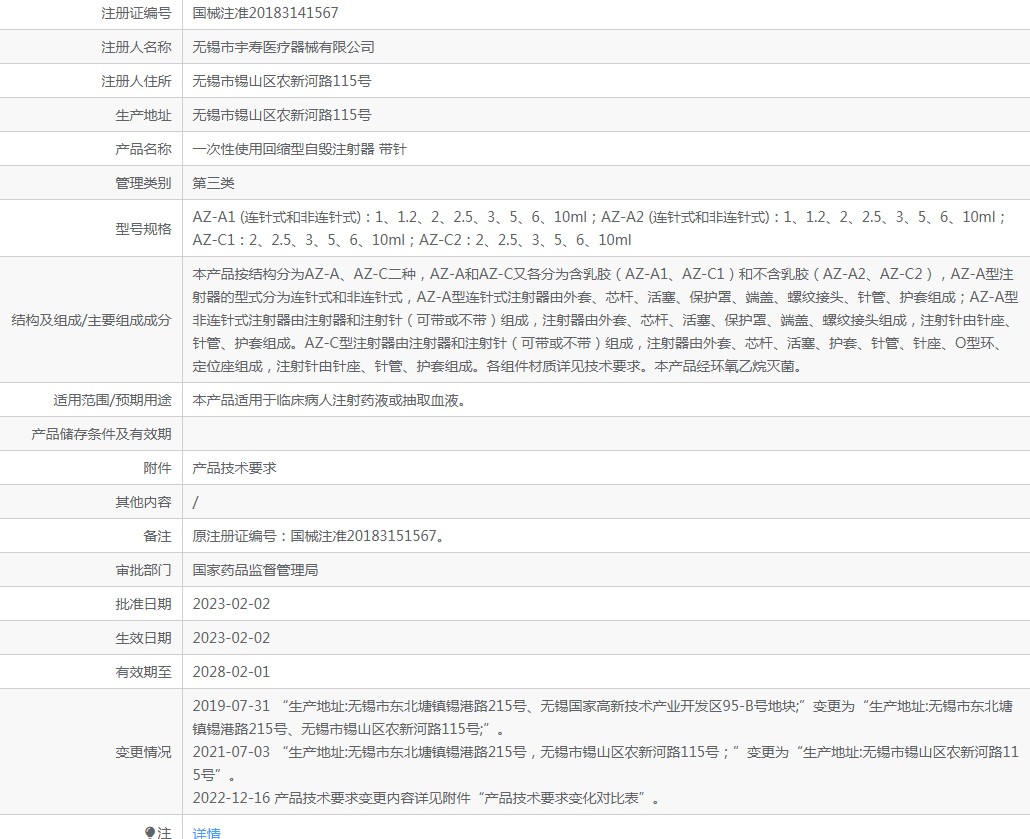Click attachment value 产品技术要求
The image size is (1030, 839).
tap(235, 468)
